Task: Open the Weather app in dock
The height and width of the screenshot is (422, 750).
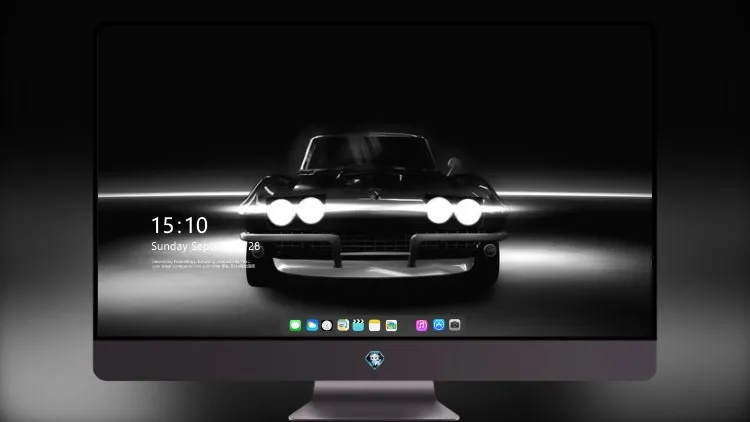Action: tap(312, 325)
